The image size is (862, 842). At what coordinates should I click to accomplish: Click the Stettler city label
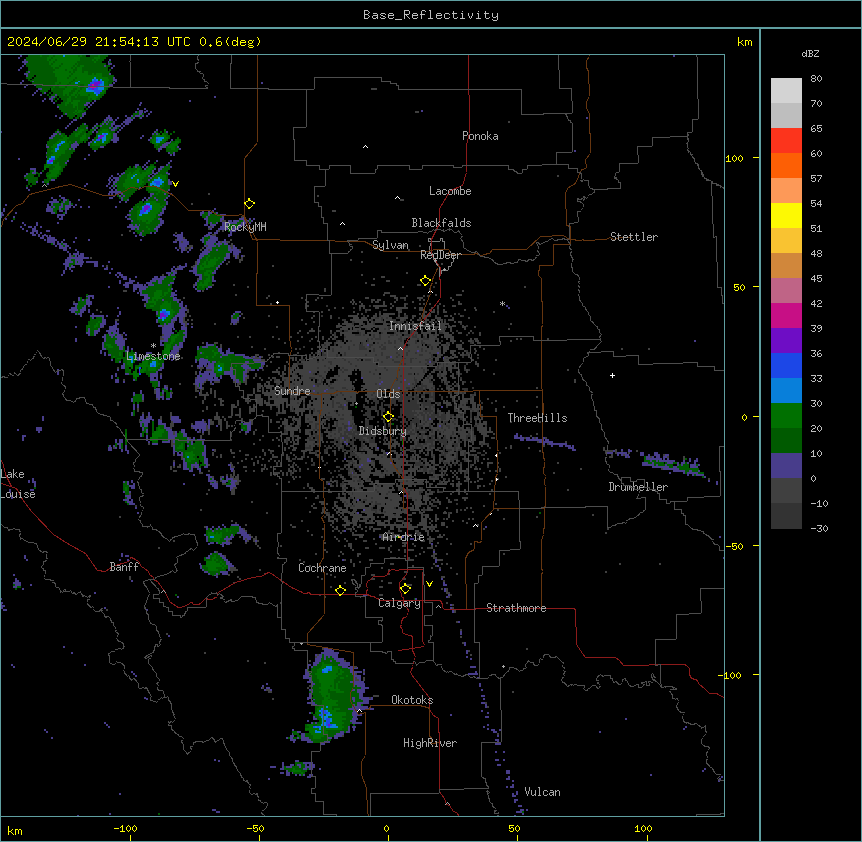point(634,237)
